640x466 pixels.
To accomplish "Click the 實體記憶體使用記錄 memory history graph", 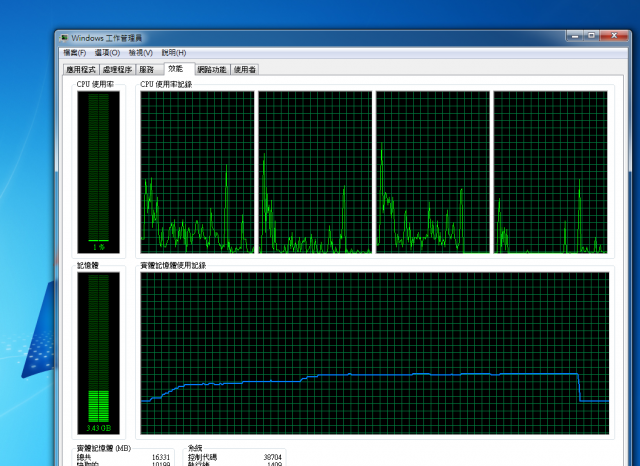I will [x=375, y=353].
